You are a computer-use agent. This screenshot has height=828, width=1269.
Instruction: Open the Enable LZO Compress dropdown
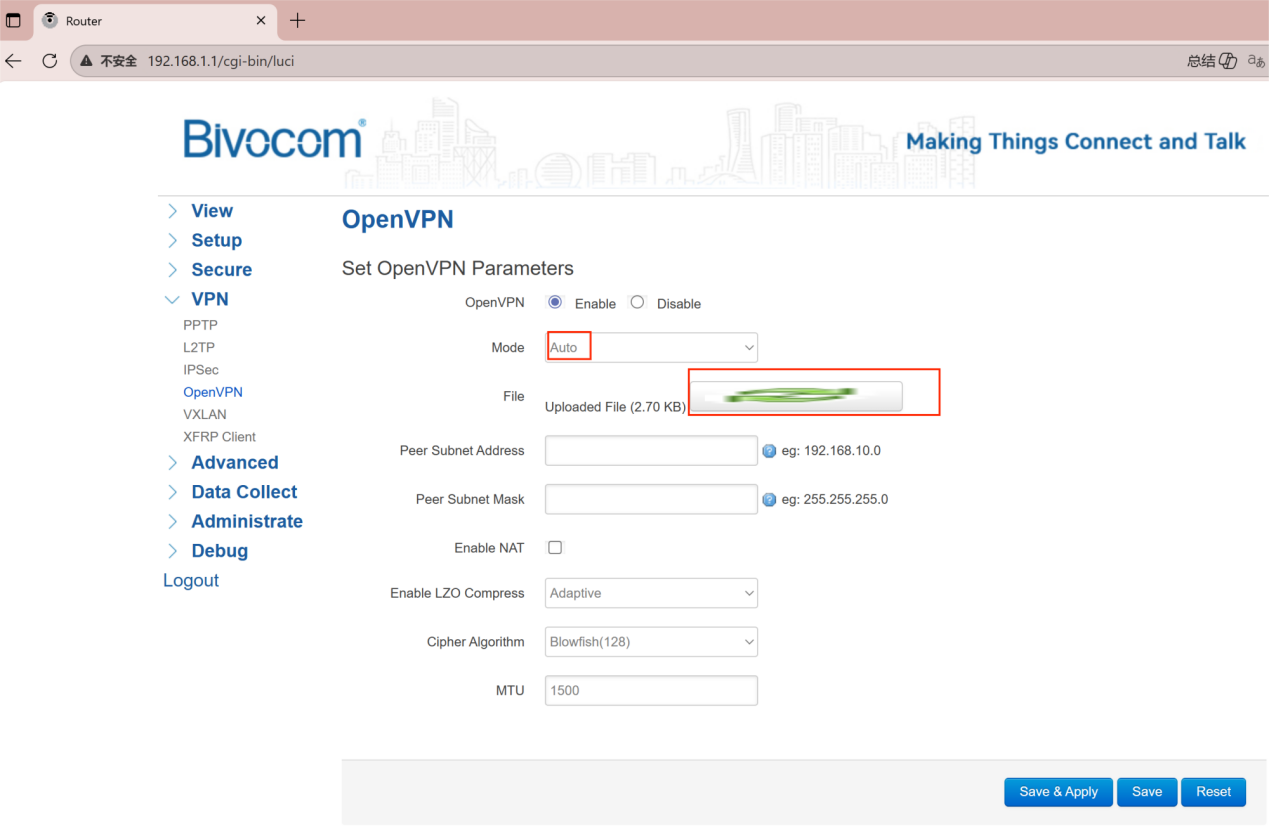tap(651, 593)
